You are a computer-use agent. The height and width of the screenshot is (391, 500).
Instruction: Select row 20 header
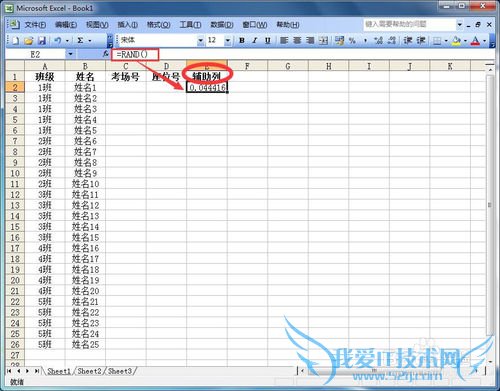[x=15, y=280]
